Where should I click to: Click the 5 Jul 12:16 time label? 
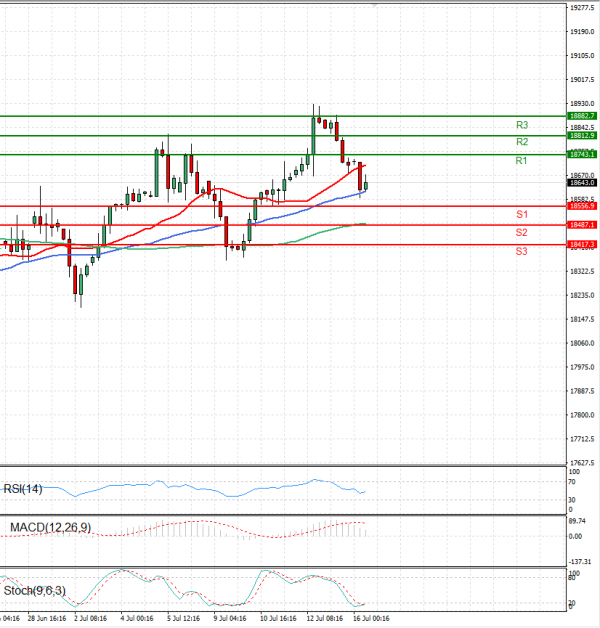[x=183, y=618]
